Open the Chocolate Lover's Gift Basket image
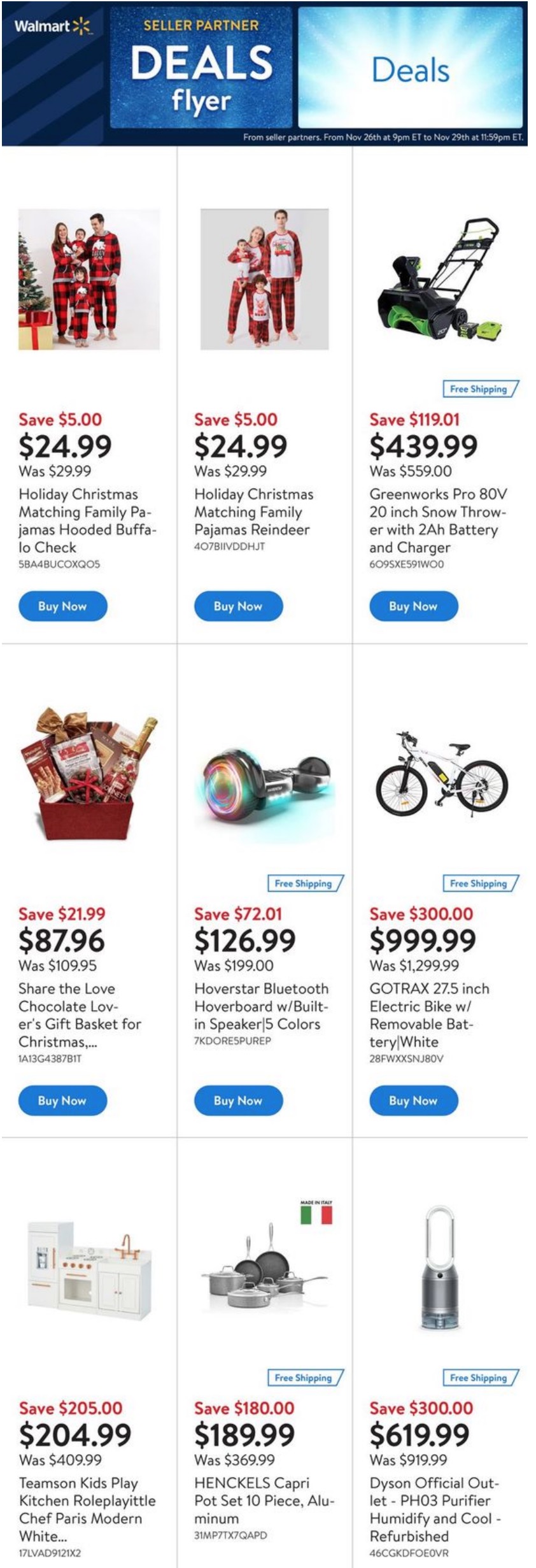This screenshot has height=1568, width=536. click(89, 773)
